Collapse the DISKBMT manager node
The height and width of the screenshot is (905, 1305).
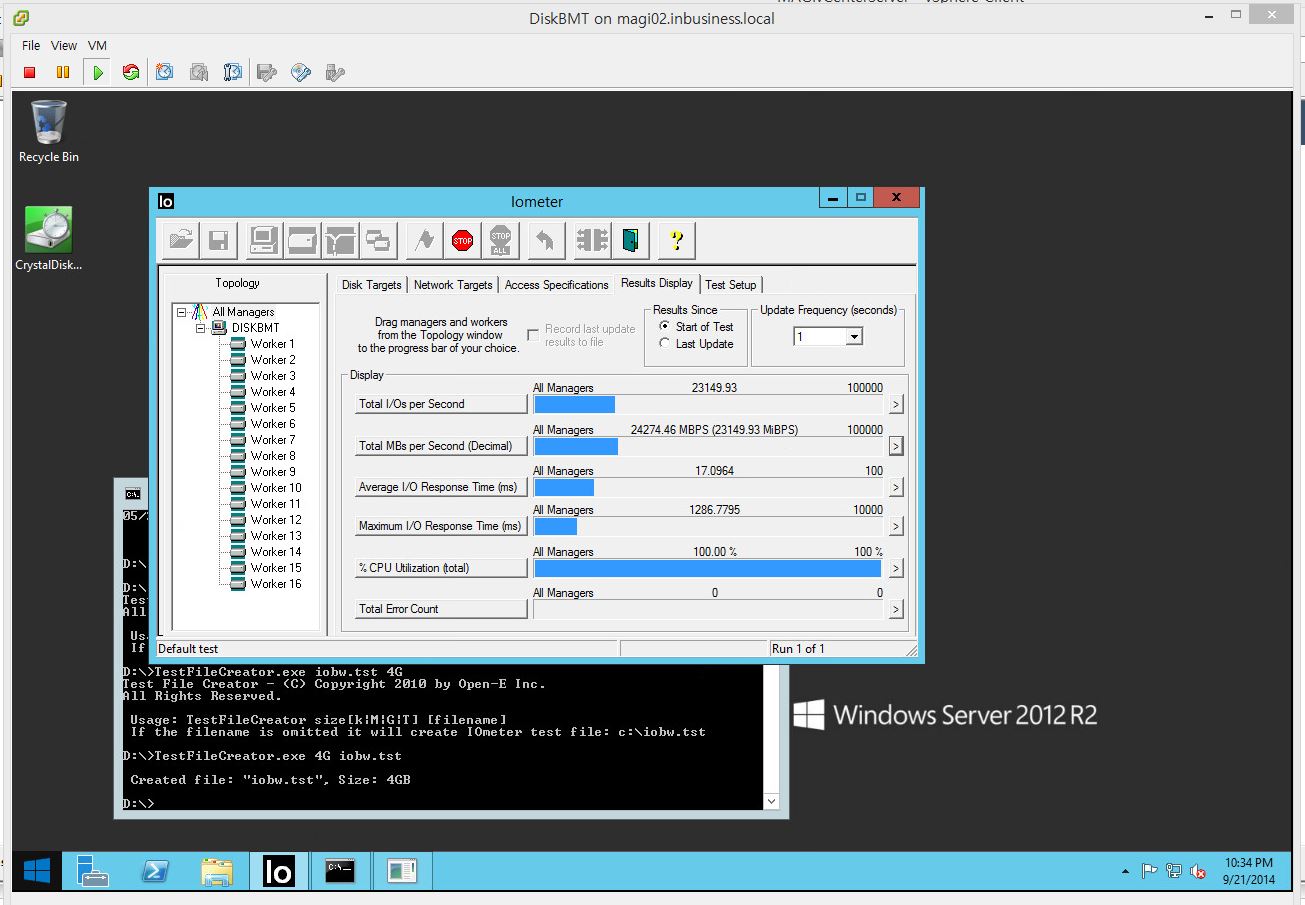(x=200, y=328)
